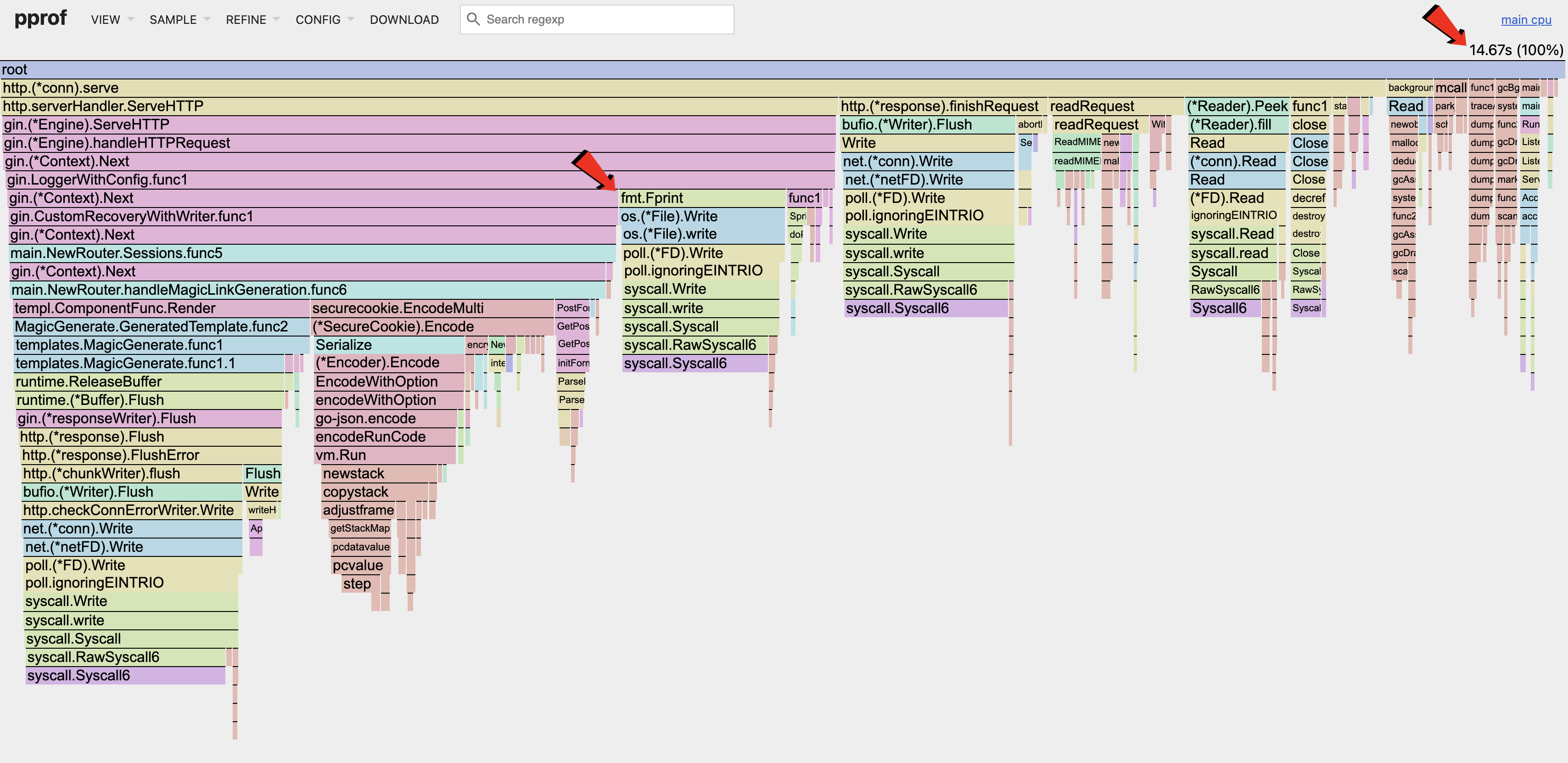Click the fmt.Fprint flame frame
Viewport: 1568px width, 763px height.
point(700,198)
